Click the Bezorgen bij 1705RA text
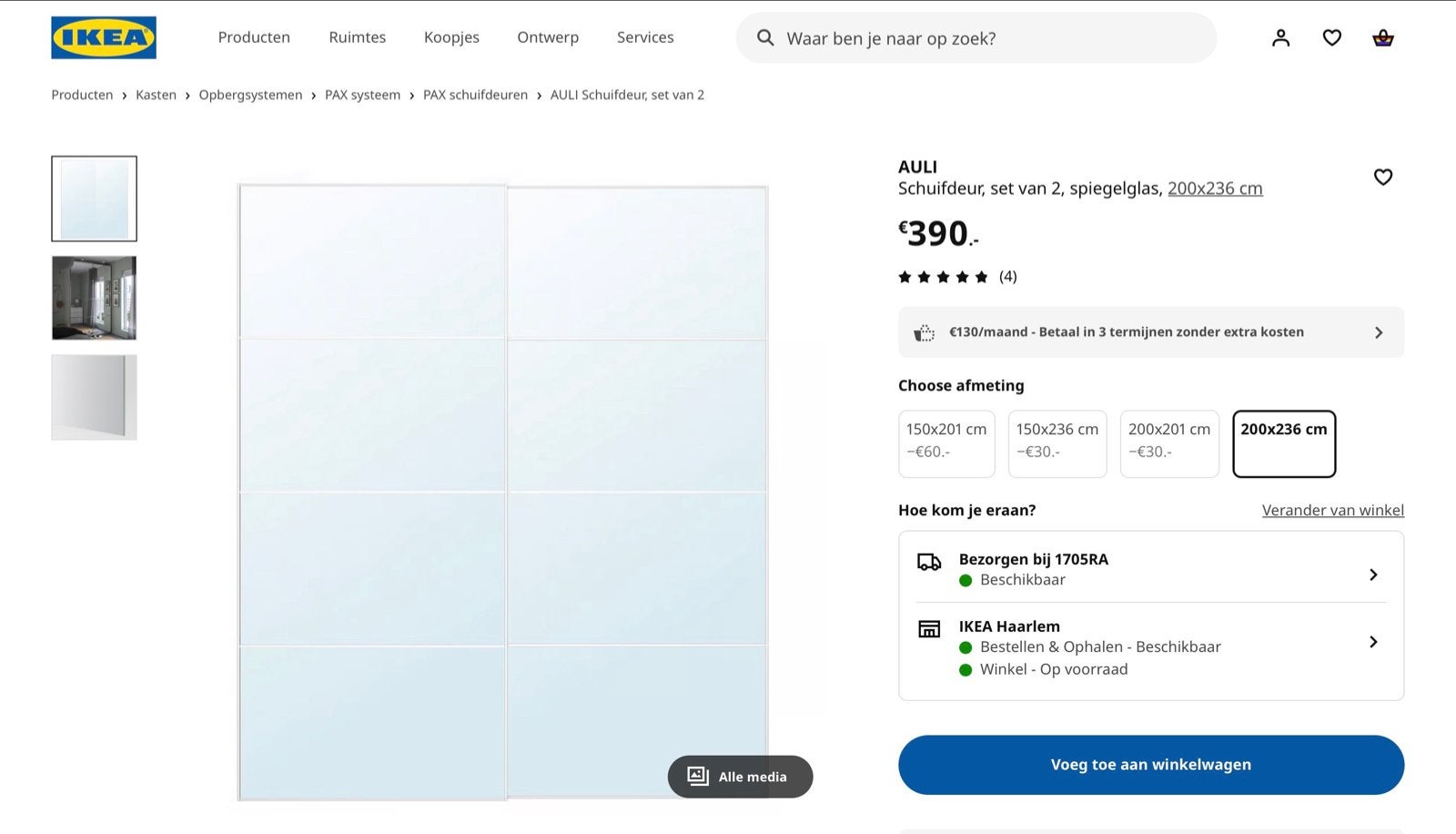 (1033, 559)
